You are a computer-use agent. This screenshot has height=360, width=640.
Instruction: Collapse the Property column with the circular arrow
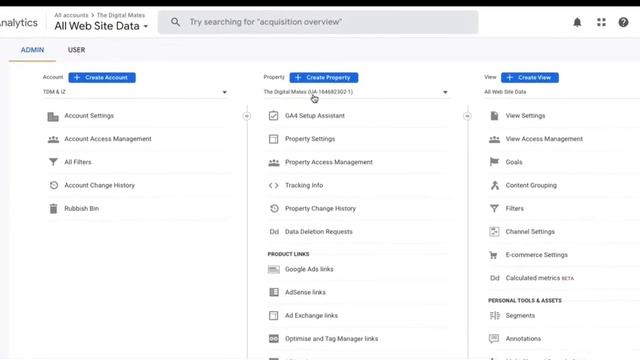pyautogui.click(x=467, y=116)
